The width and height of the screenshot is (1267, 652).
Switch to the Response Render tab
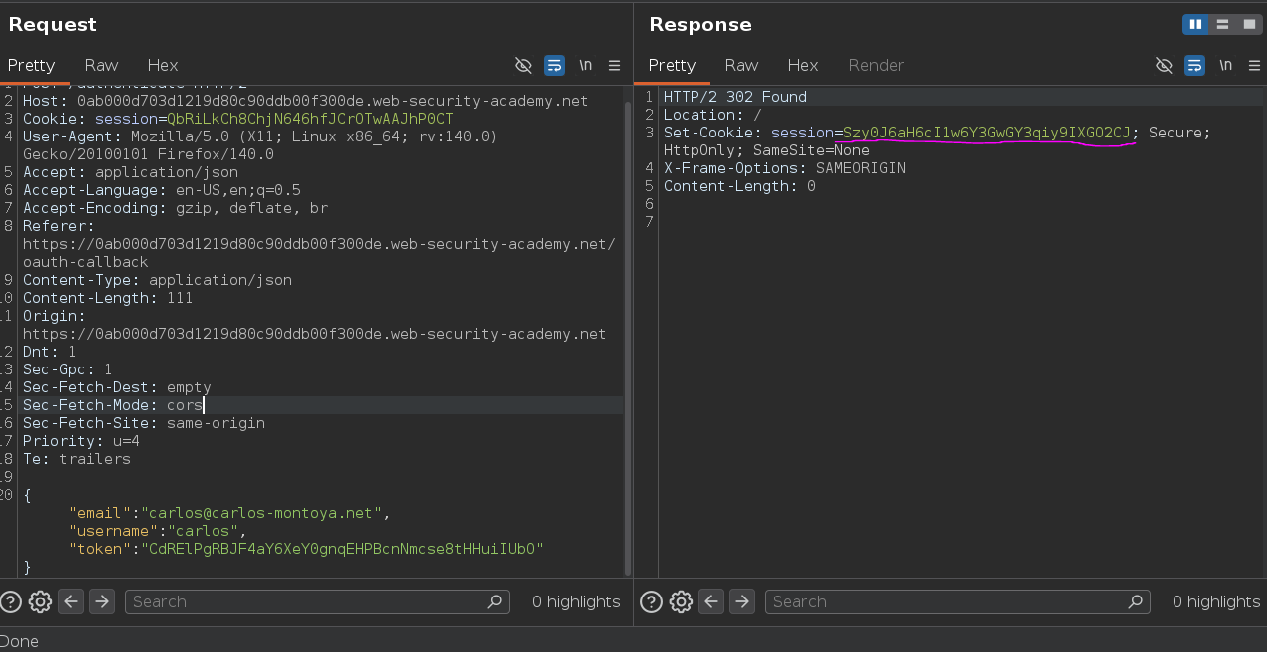876,66
